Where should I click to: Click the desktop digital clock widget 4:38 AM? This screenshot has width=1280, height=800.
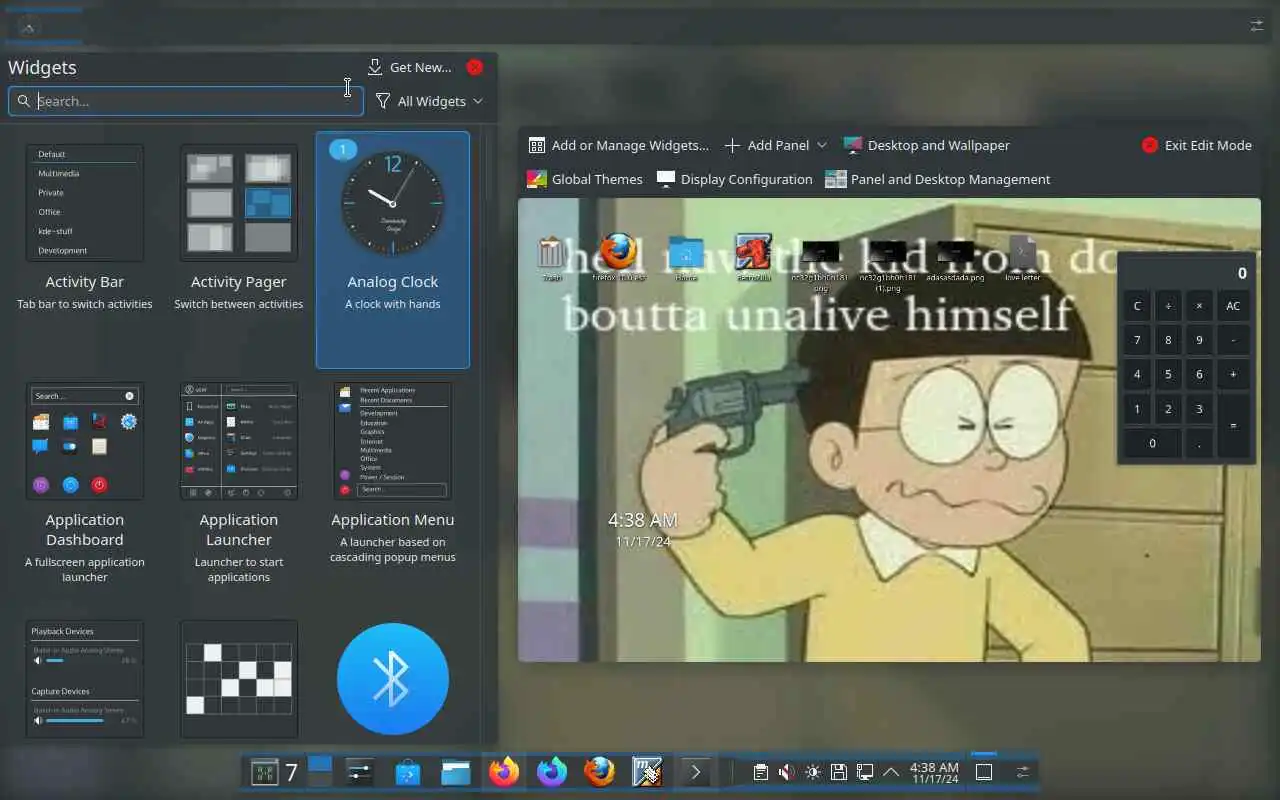click(x=643, y=528)
